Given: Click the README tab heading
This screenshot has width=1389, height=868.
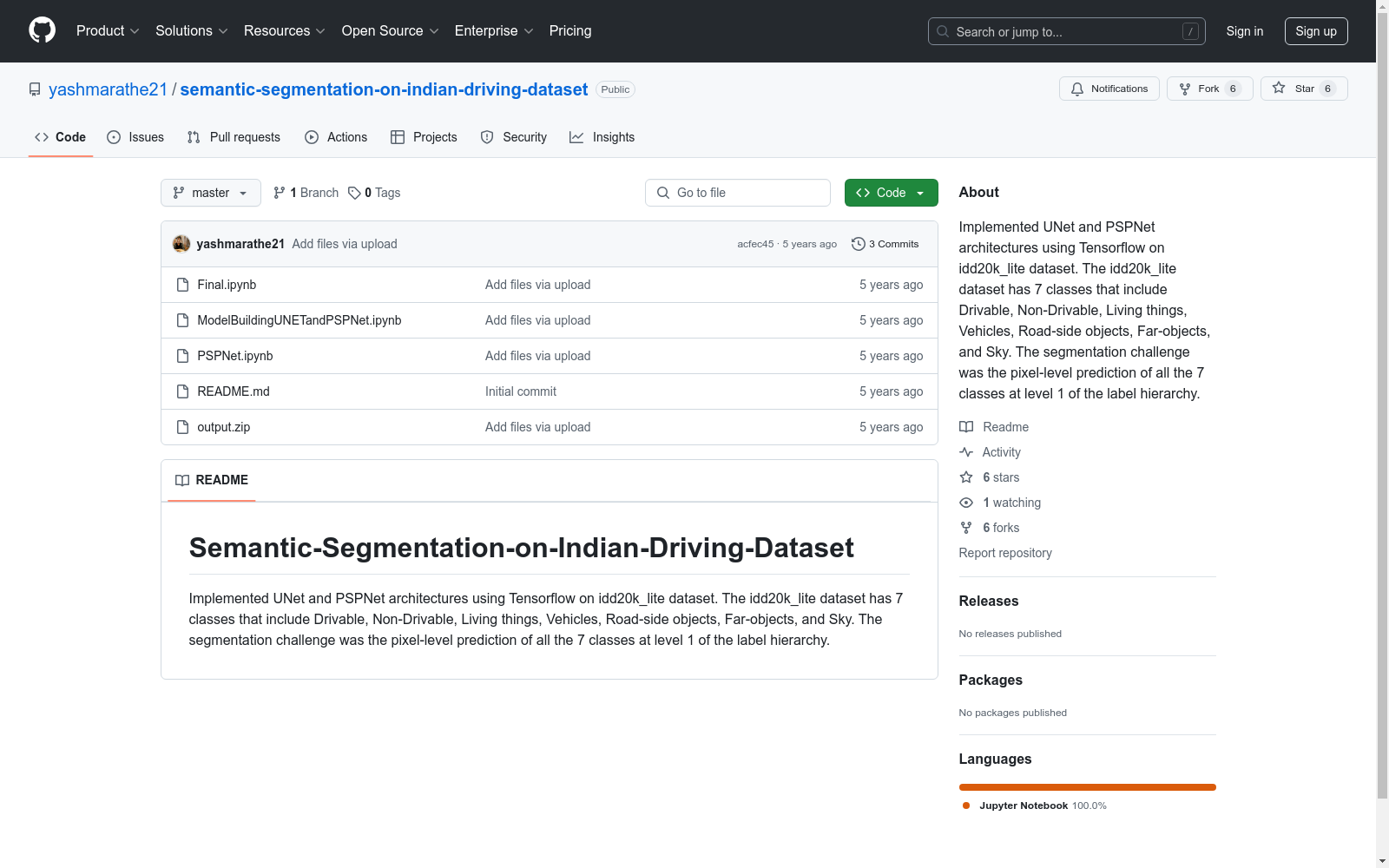Looking at the screenshot, I should point(212,480).
